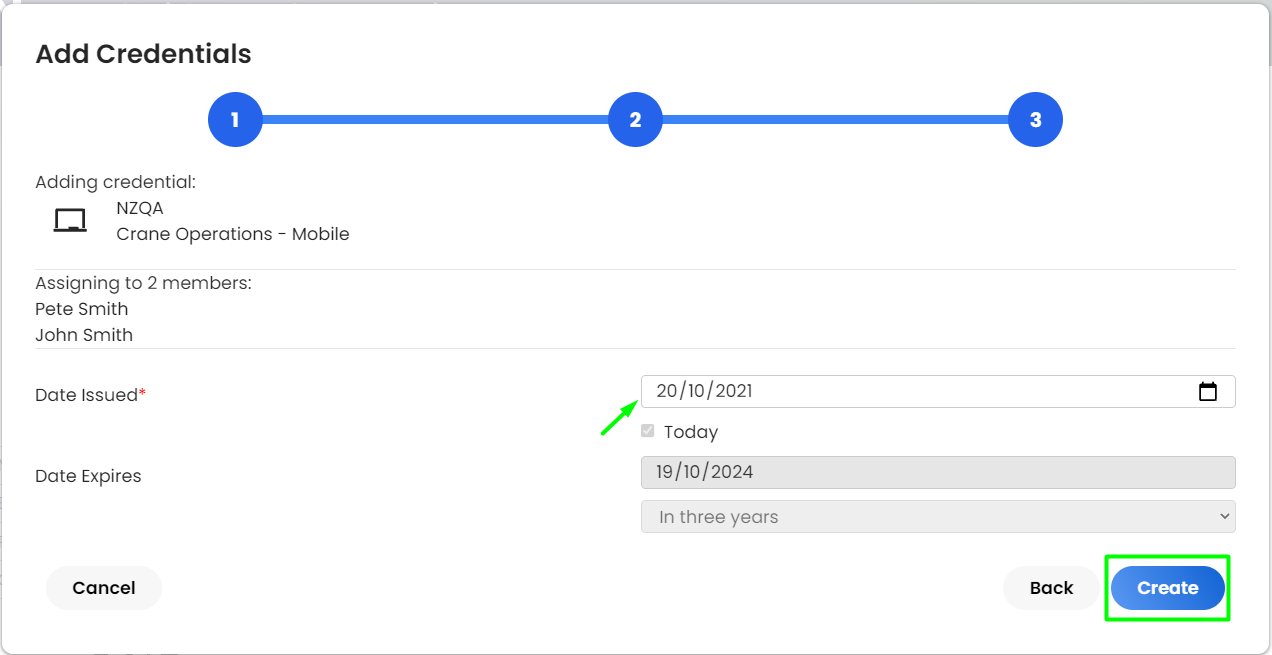Image resolution: width=1272 pixels, height=655 pixels.
Task: Jump to step 2 circle
Action: 635,120
